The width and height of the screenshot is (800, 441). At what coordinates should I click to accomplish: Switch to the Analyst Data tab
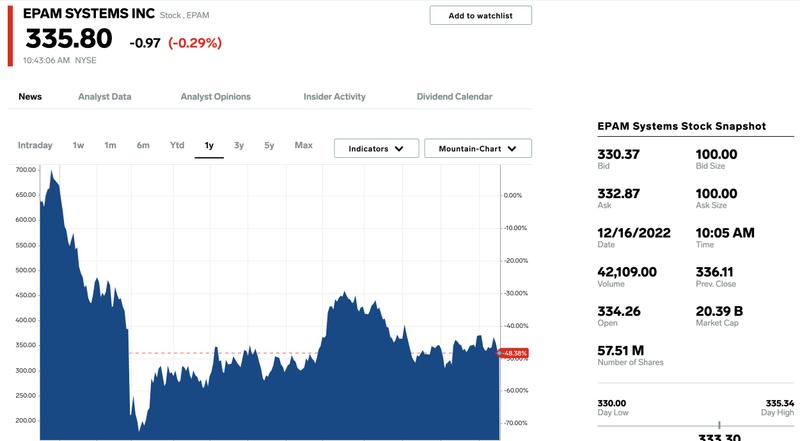[x=105, y=96]
